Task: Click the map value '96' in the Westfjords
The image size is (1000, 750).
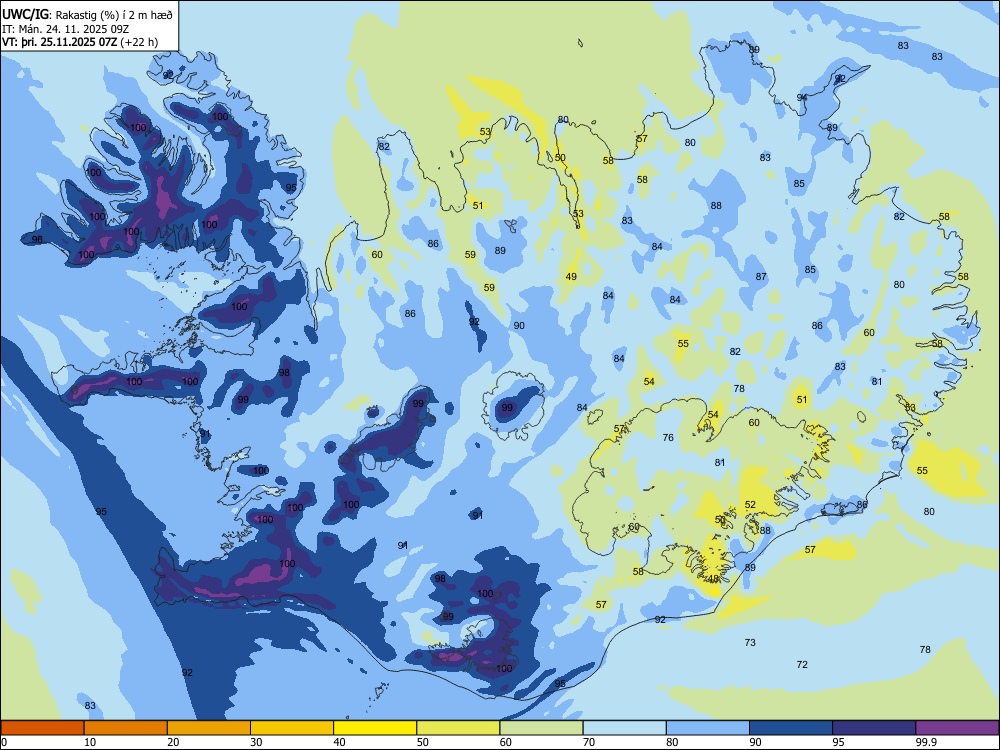Action: [37, 240]
